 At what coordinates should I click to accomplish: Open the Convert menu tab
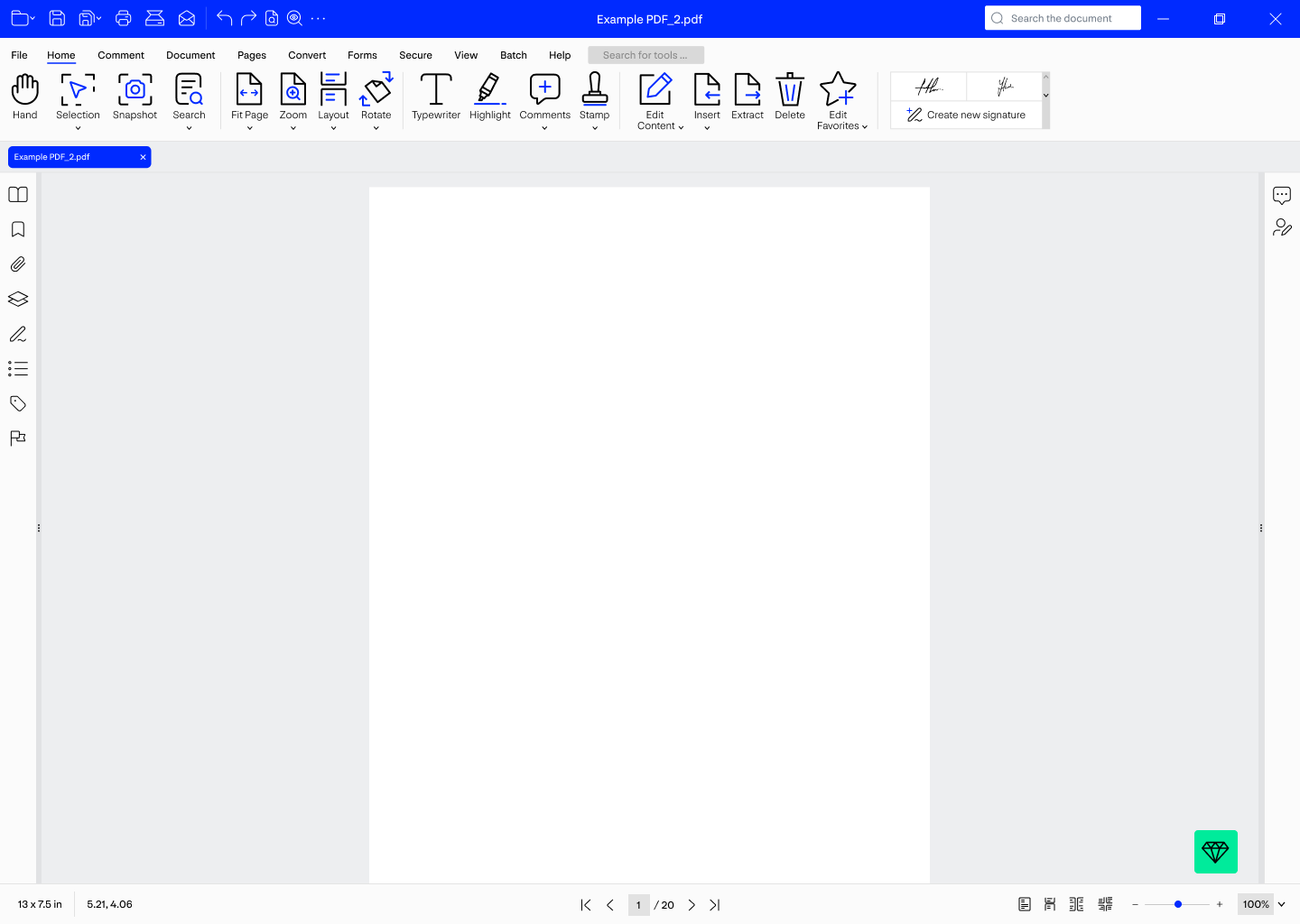click(x=307, y=55)
